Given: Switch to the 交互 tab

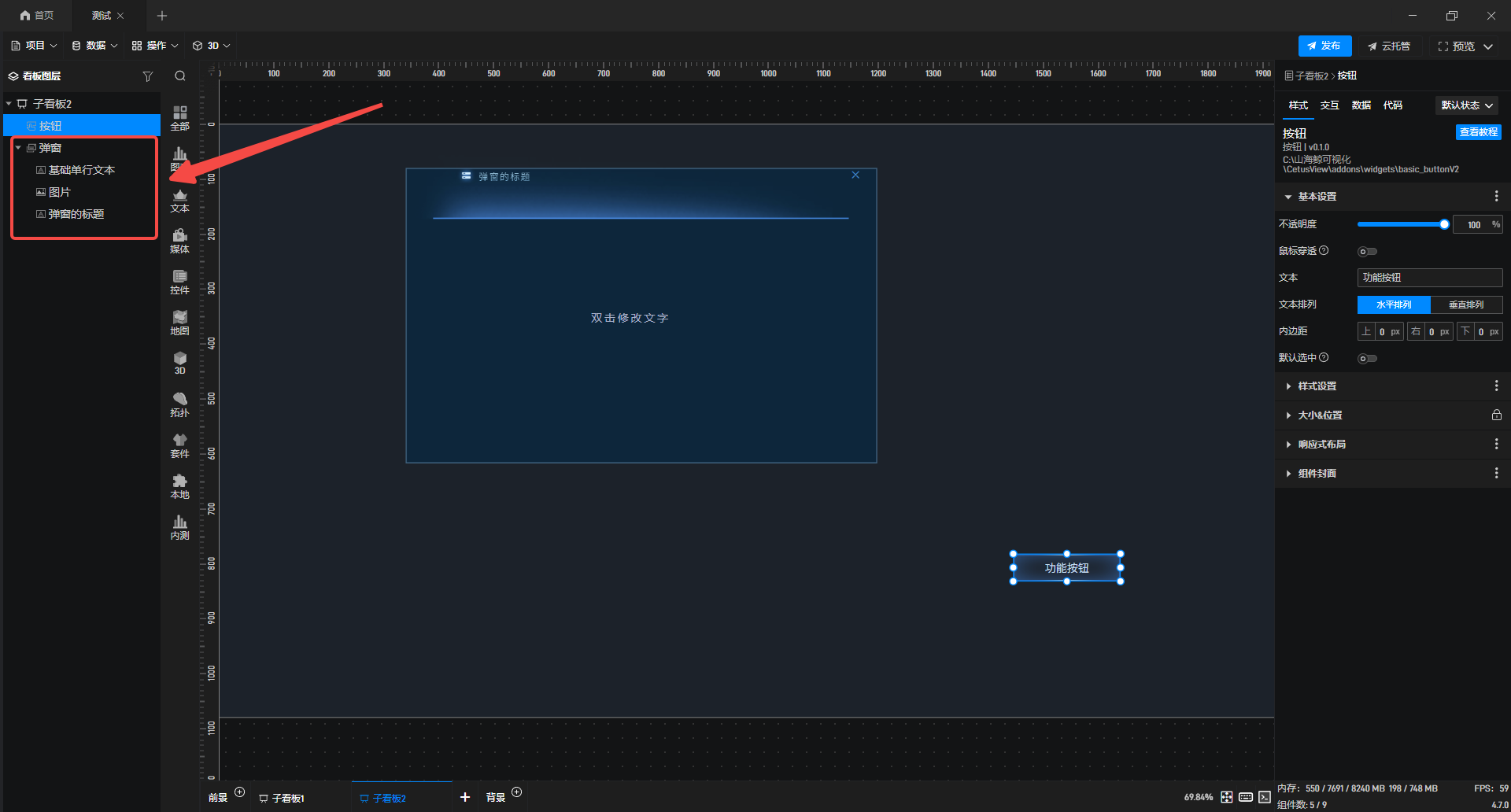Looking at the screenshot, I should (1329, 105).
